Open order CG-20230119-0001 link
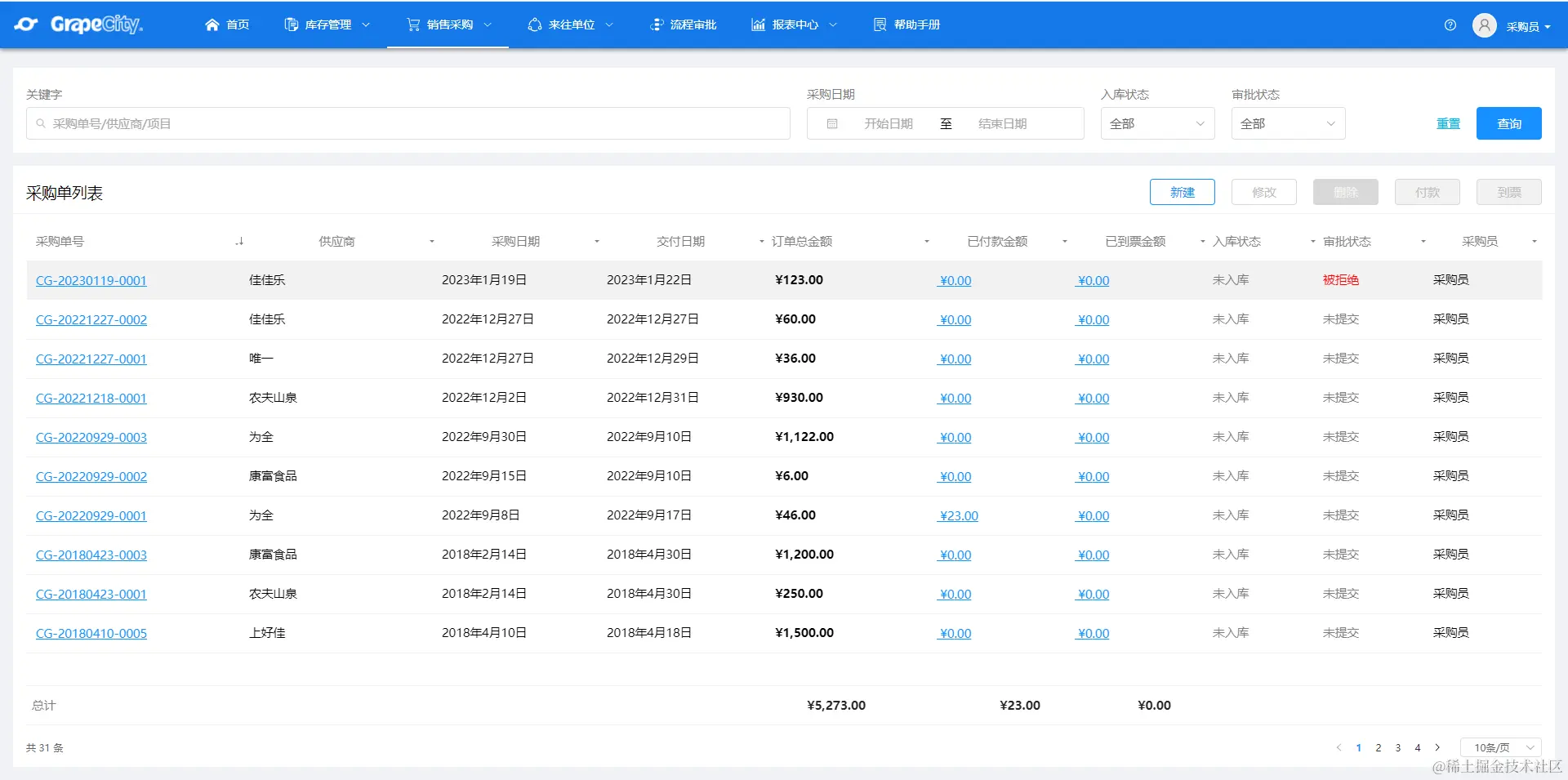Screen dimensions: 1568x780 coord(91,281)
